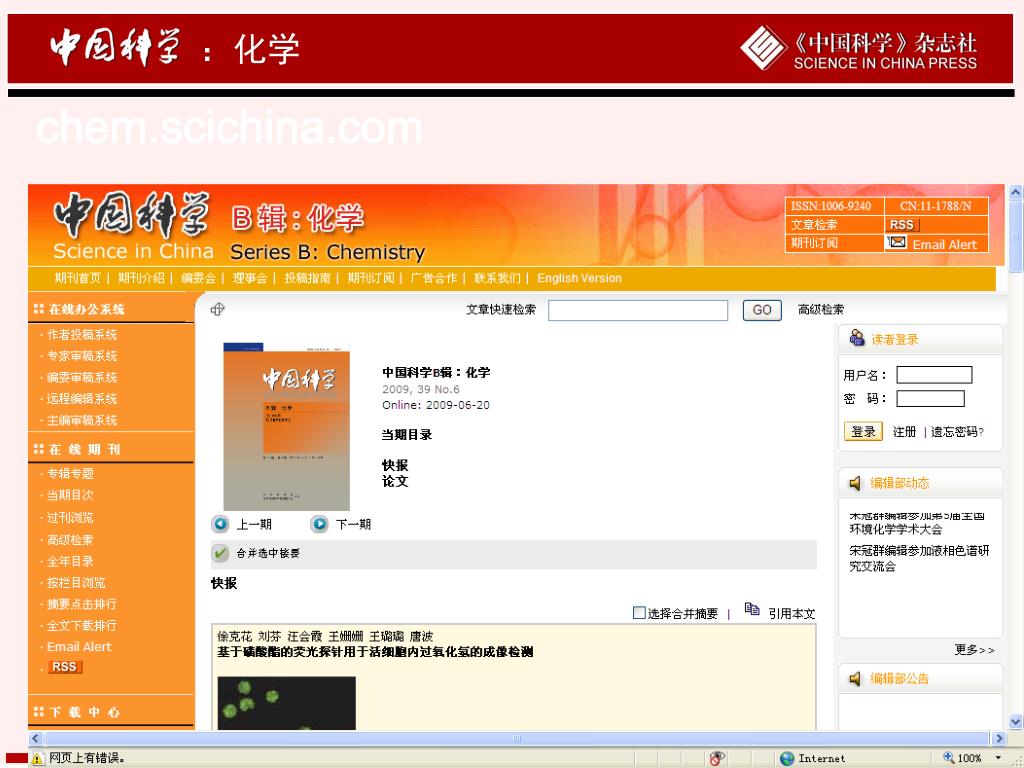Click the crosshair icon left of the search bar
This screenshot has width=1024, height=768.
217,310
